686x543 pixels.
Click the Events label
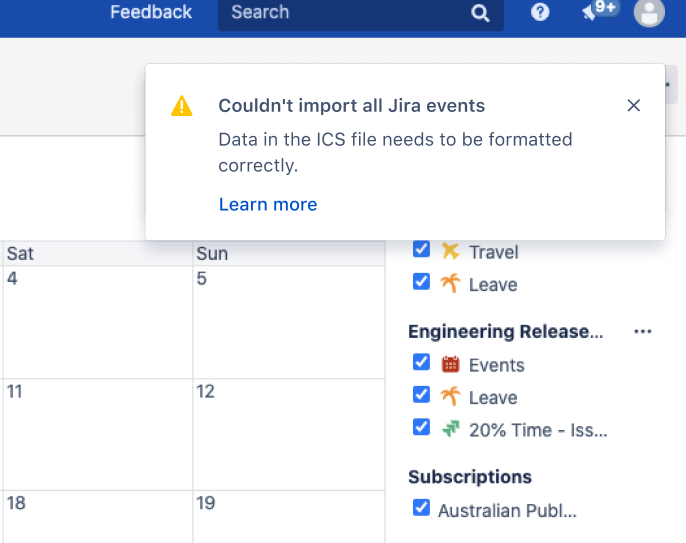pyautogui.click(x=497, y=365)
